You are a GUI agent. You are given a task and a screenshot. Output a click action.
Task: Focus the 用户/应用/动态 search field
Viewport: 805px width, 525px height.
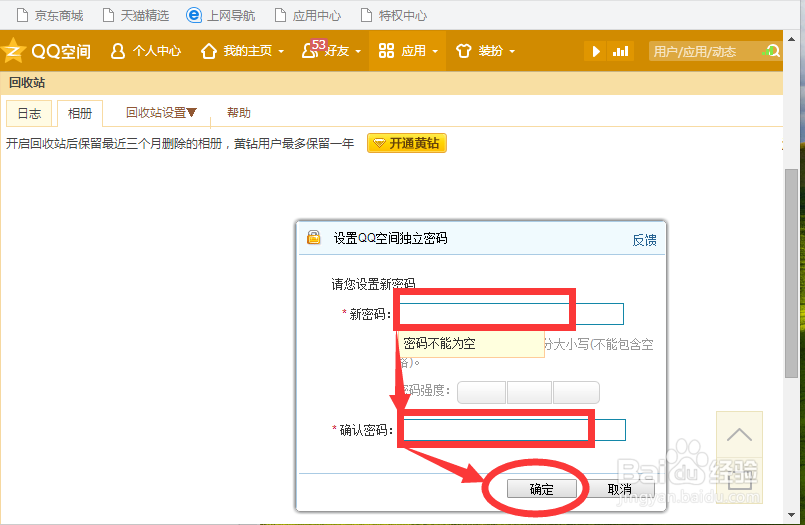coord(706,51)
